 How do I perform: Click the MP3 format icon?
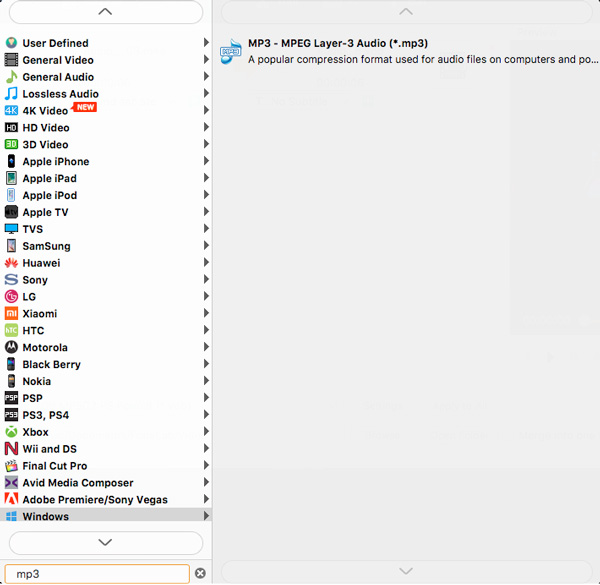click(x=230, y=51)
